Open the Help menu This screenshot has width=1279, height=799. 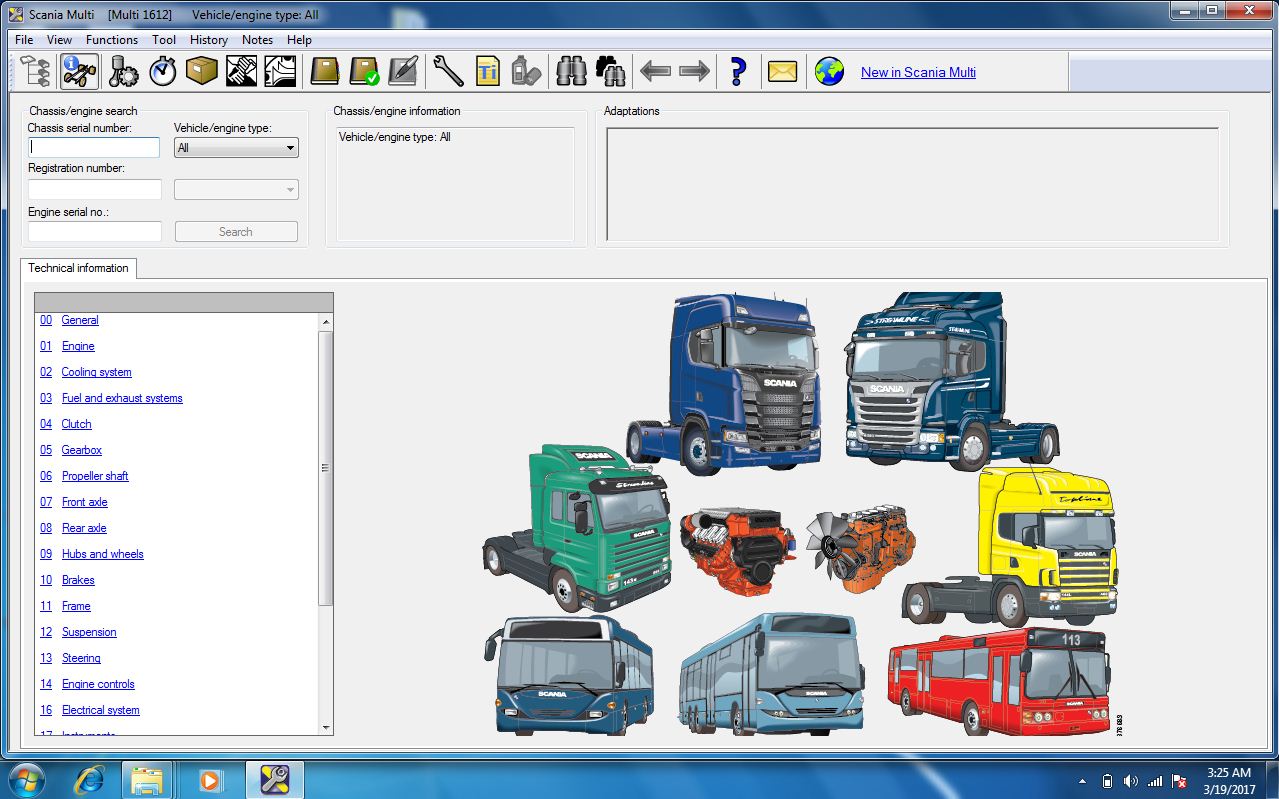pos(299,40)
